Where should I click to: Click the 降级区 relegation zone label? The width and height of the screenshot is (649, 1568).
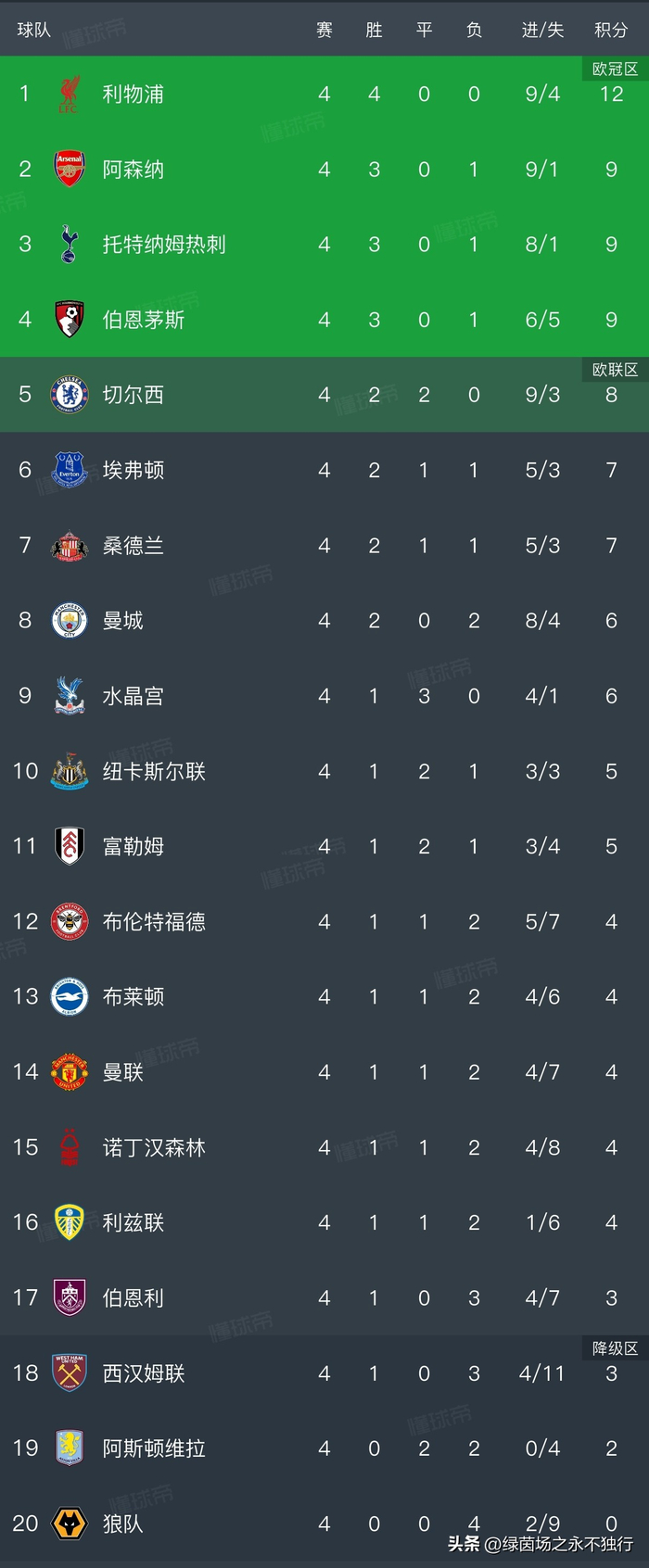(x=615, y=1348)
